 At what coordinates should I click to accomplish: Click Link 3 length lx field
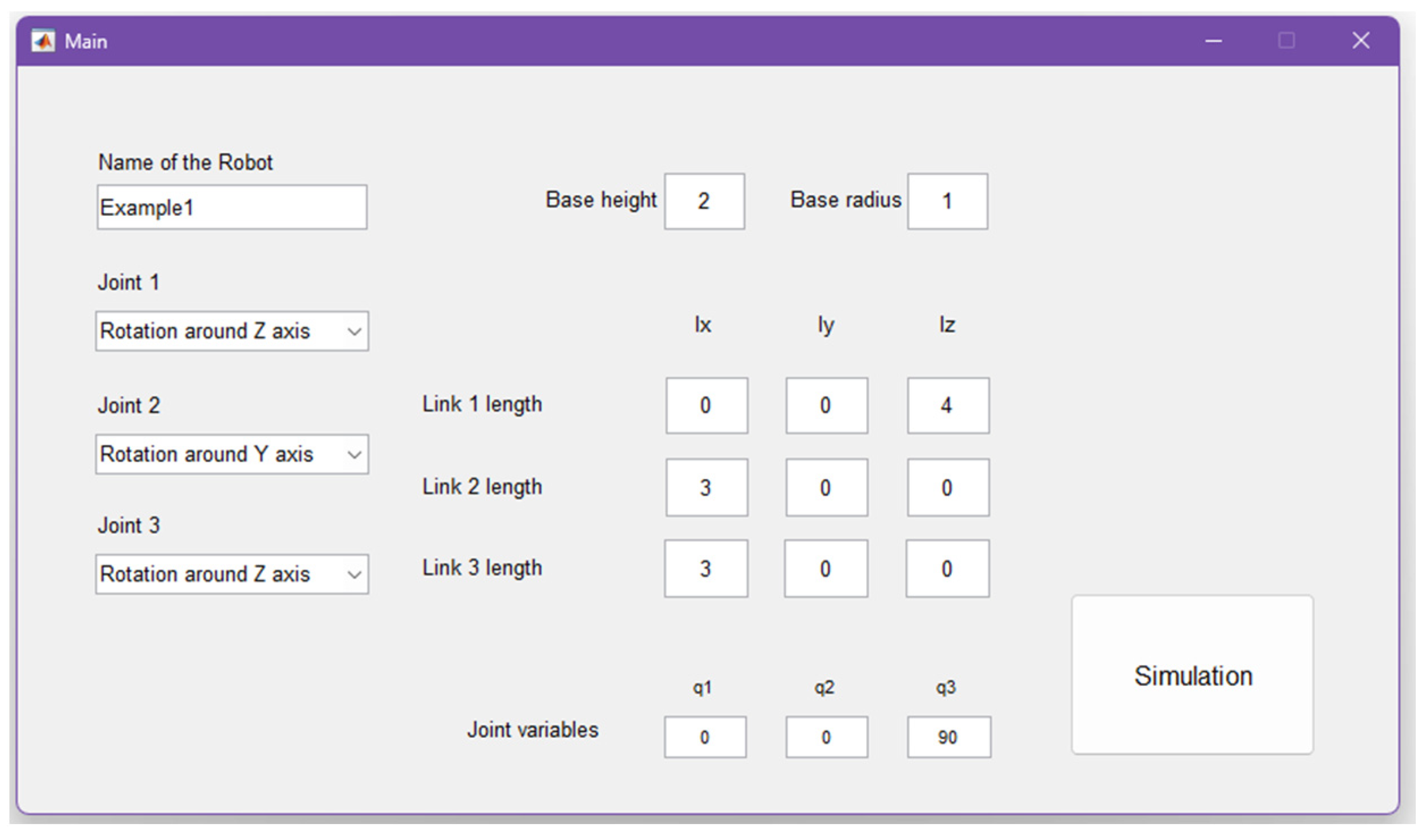coord(706,568)
